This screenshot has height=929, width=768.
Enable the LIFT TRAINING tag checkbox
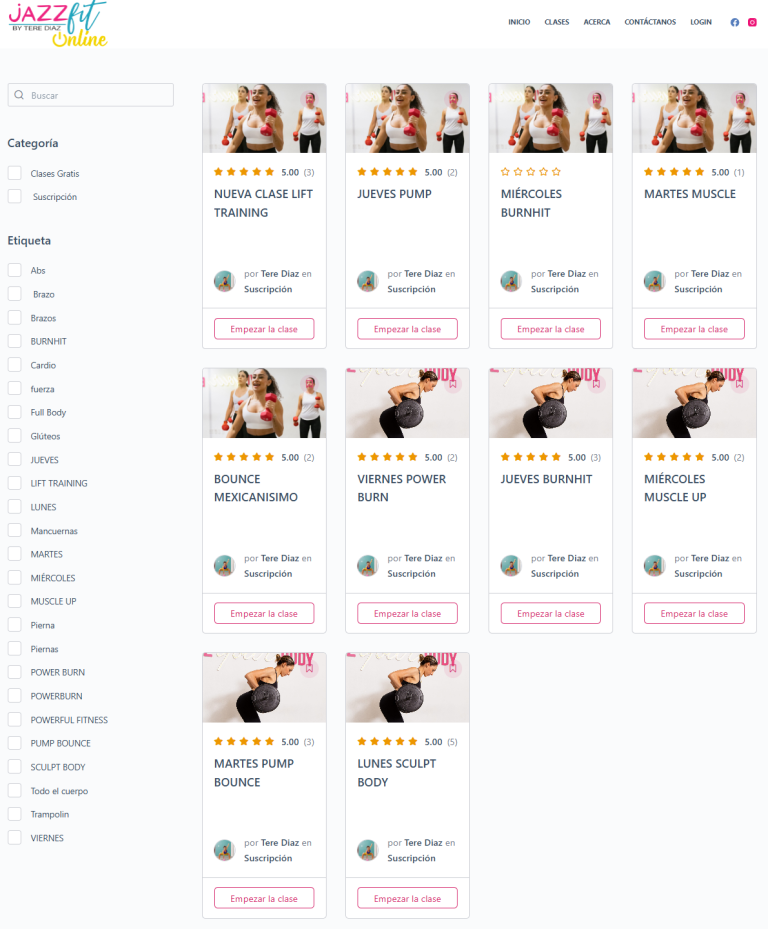pos(15,483)
